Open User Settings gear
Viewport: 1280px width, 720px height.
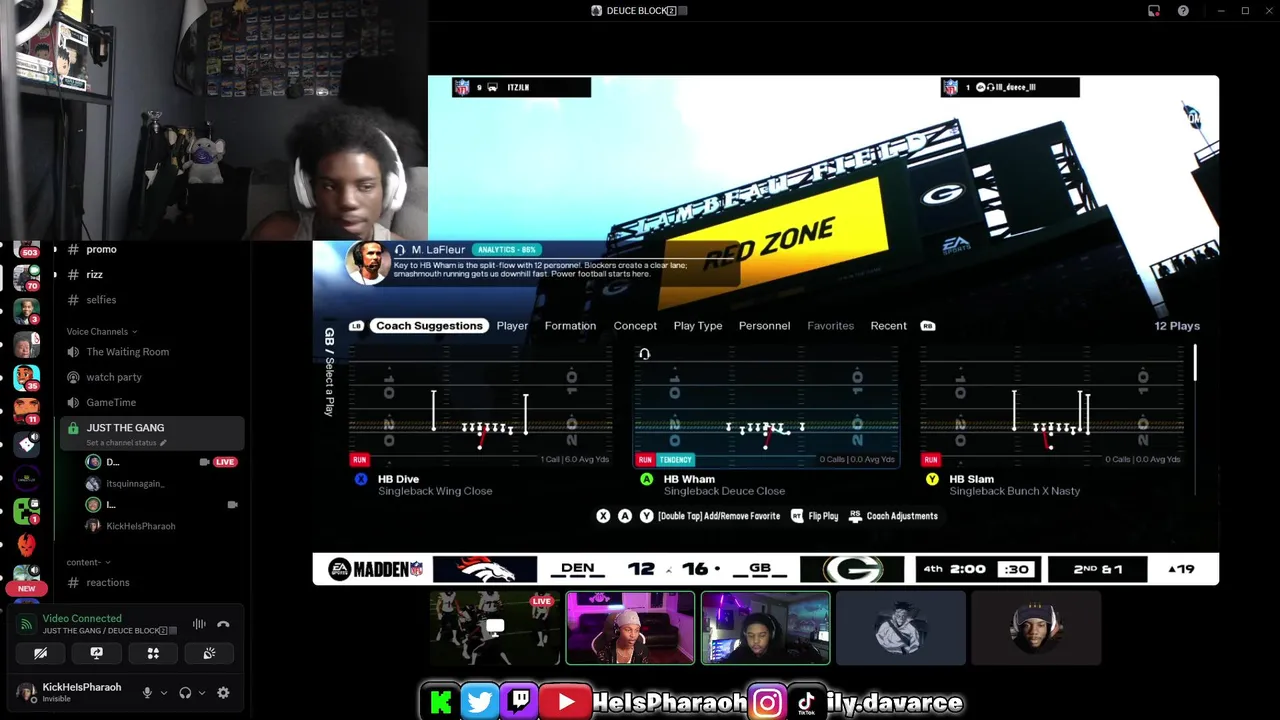tap(223, 692)
